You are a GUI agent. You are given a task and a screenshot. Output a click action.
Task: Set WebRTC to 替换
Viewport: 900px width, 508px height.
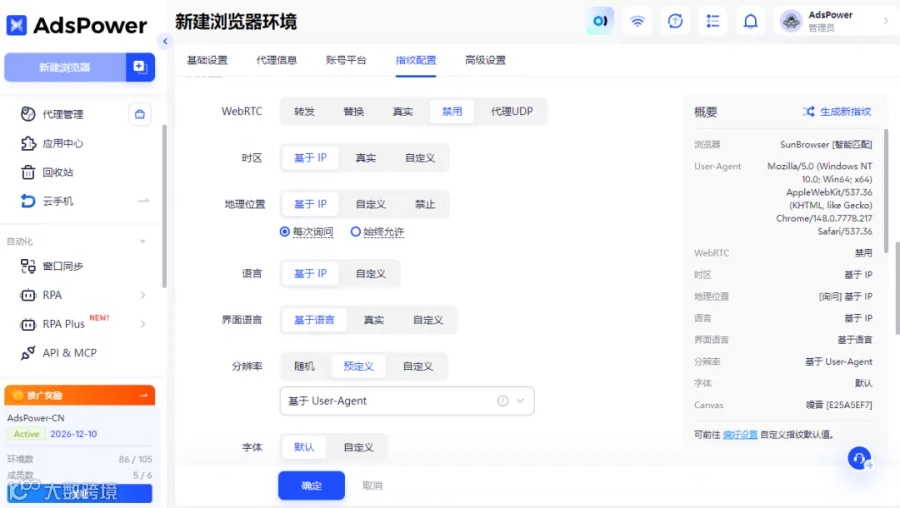pos(354,111)
